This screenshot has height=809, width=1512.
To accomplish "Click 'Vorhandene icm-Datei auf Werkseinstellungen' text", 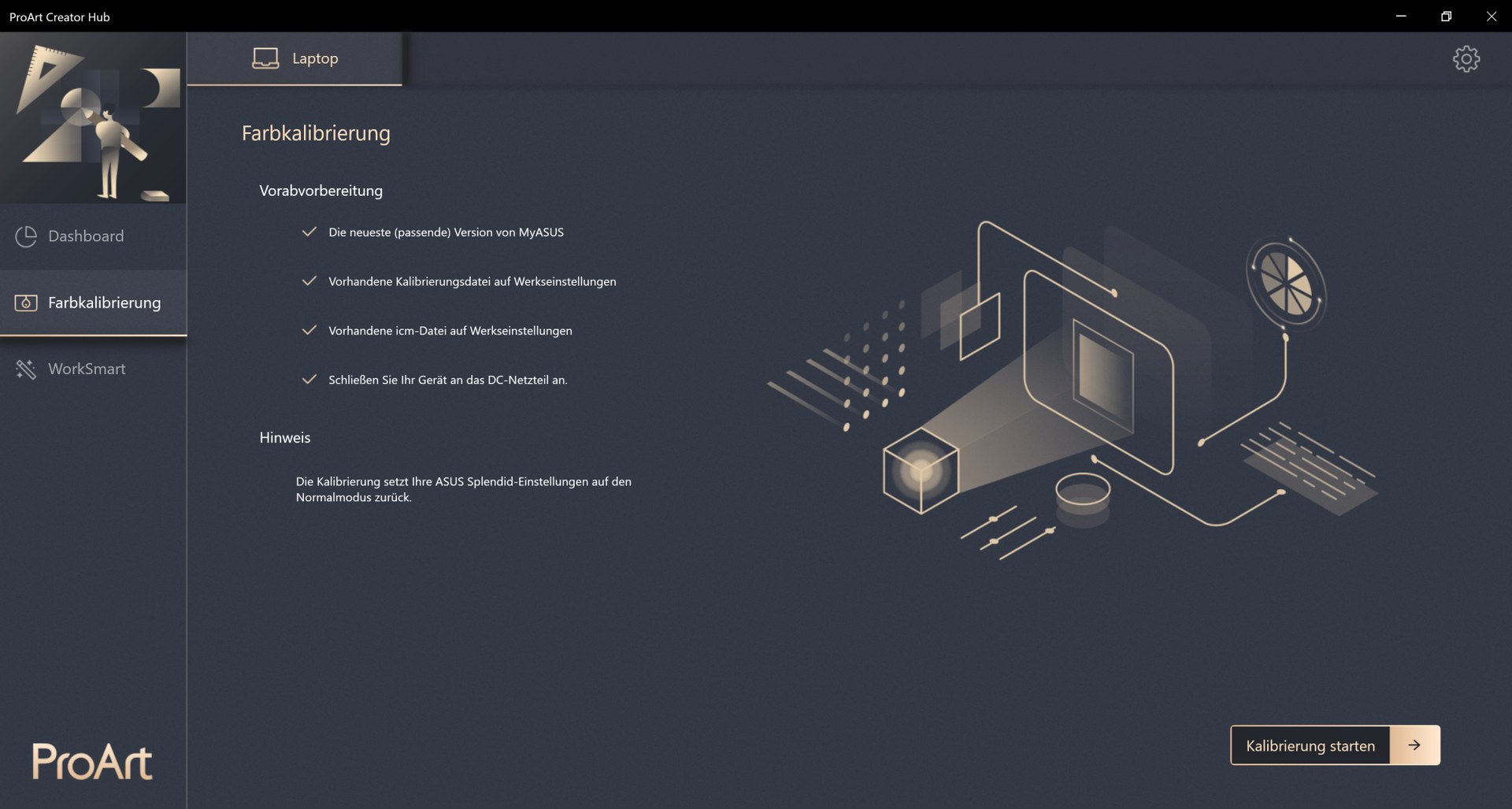I will pos(450,331).
